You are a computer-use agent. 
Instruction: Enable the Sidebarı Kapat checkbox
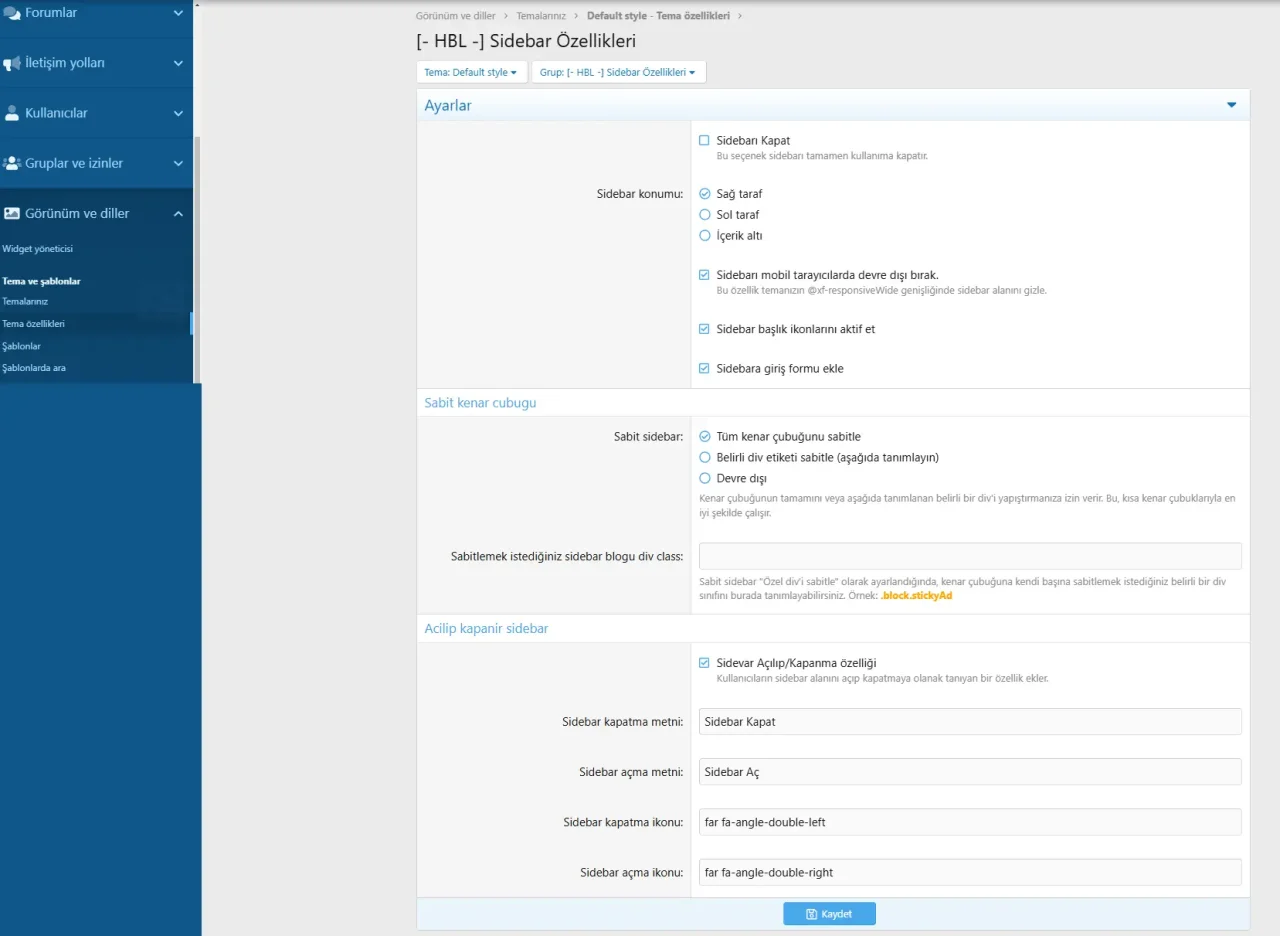coord(705,141)
